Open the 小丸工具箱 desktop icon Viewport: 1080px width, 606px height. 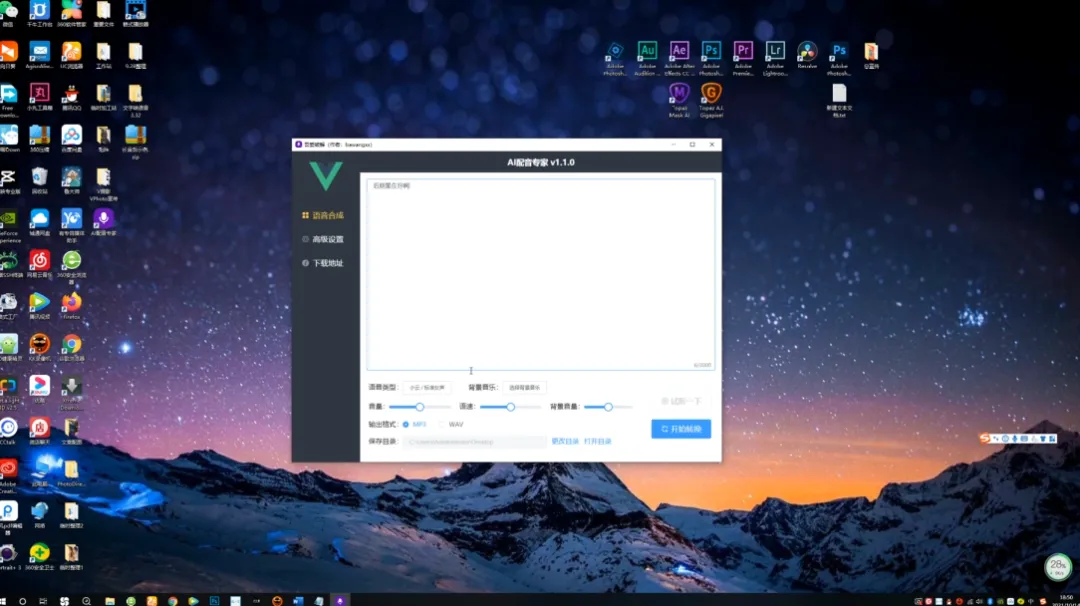point(39,98)
